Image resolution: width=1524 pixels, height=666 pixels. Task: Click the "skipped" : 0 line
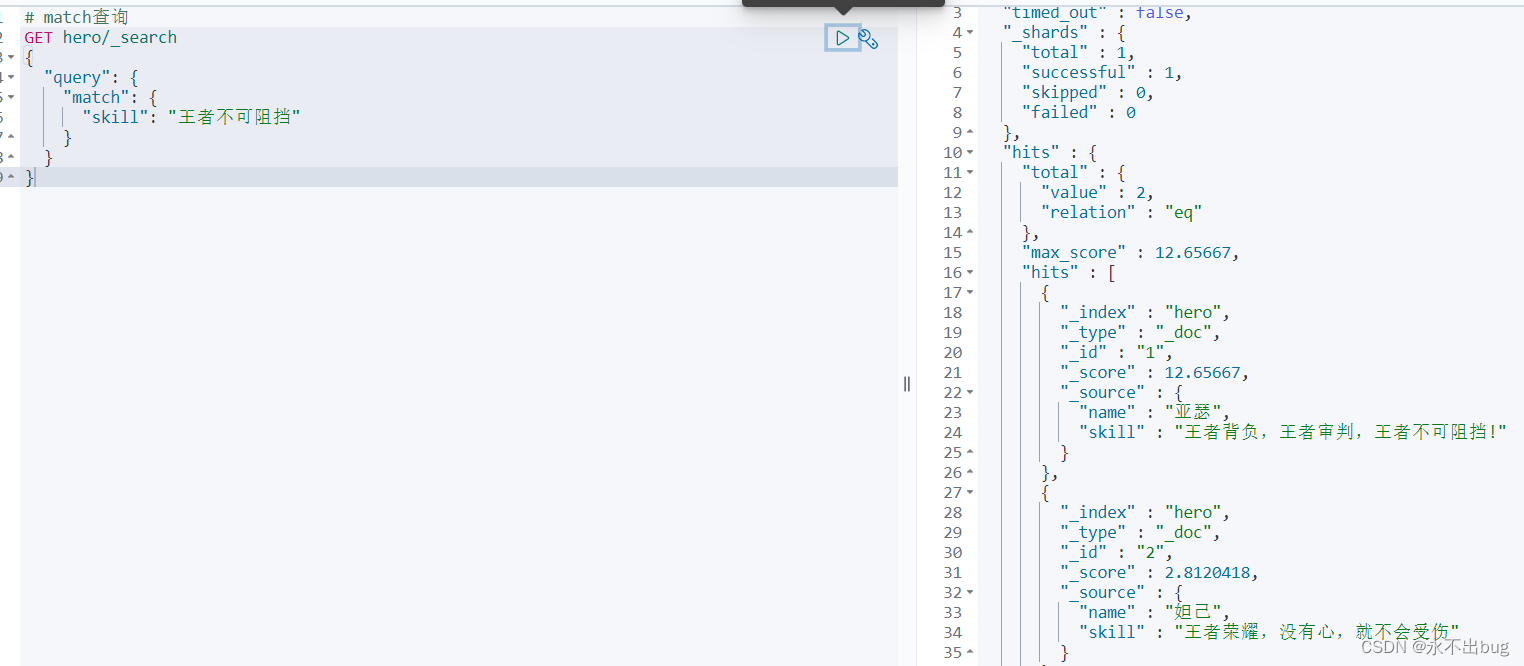[x=1088, y=92]
